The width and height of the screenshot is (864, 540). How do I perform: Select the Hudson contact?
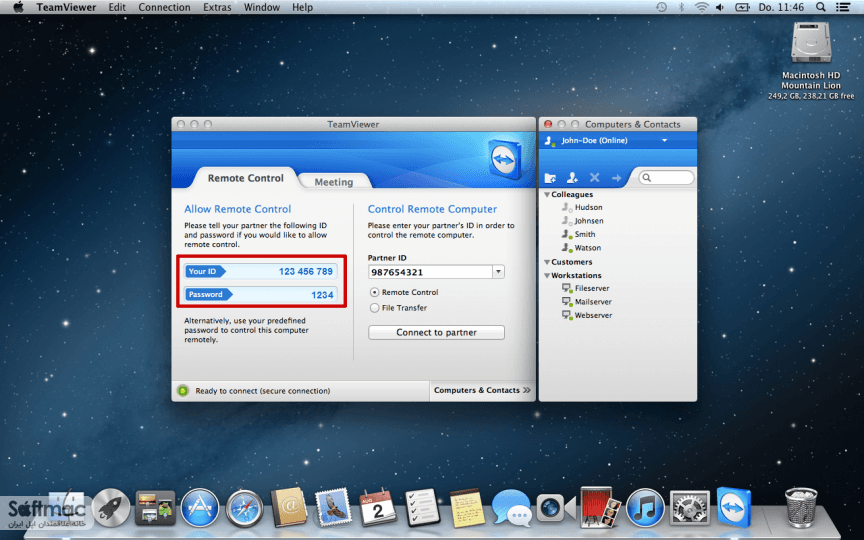[588, 207]
